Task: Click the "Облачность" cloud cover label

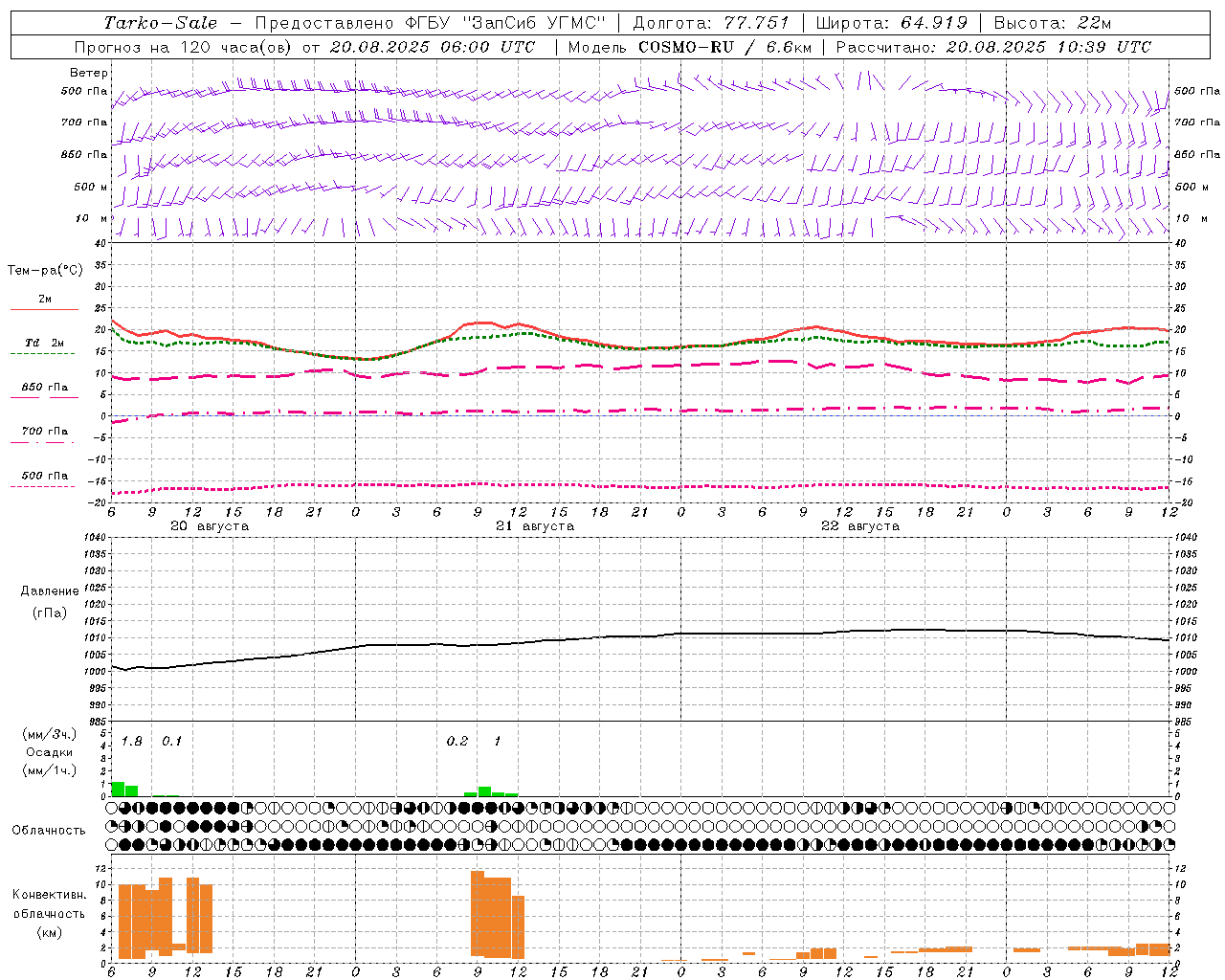Action: [x=49, y=830]
